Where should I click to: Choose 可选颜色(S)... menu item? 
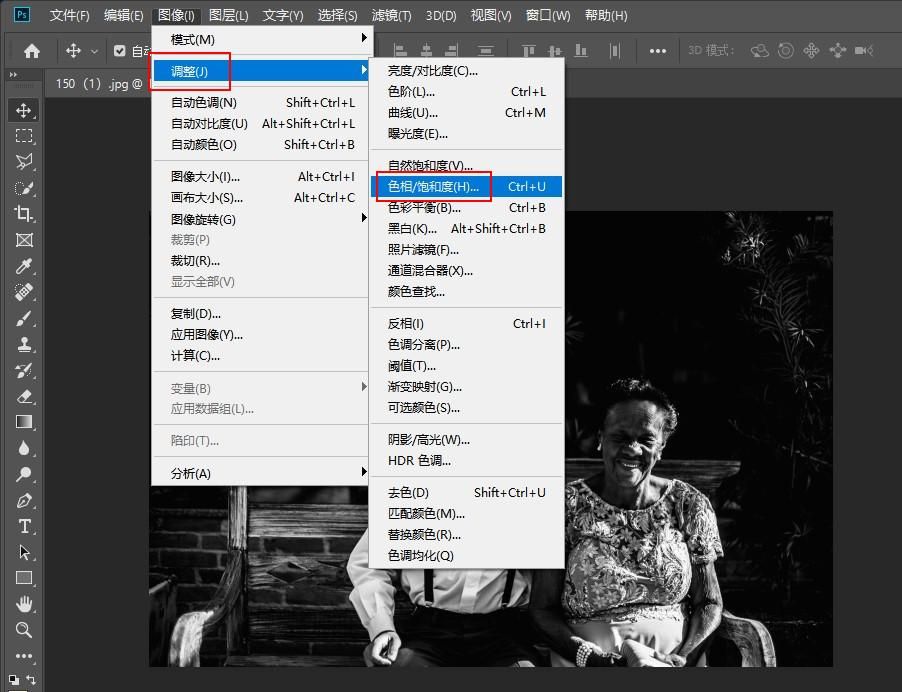coord(466,408)
